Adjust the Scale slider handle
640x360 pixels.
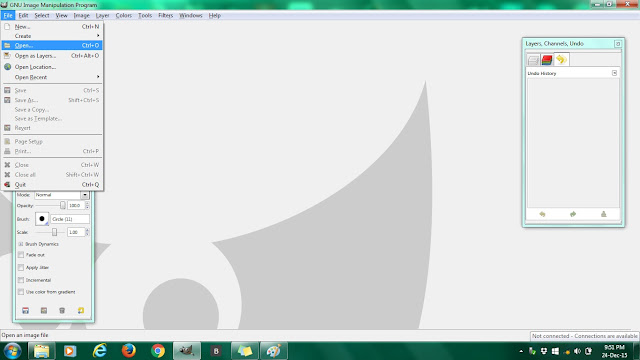tap(54, 232)
